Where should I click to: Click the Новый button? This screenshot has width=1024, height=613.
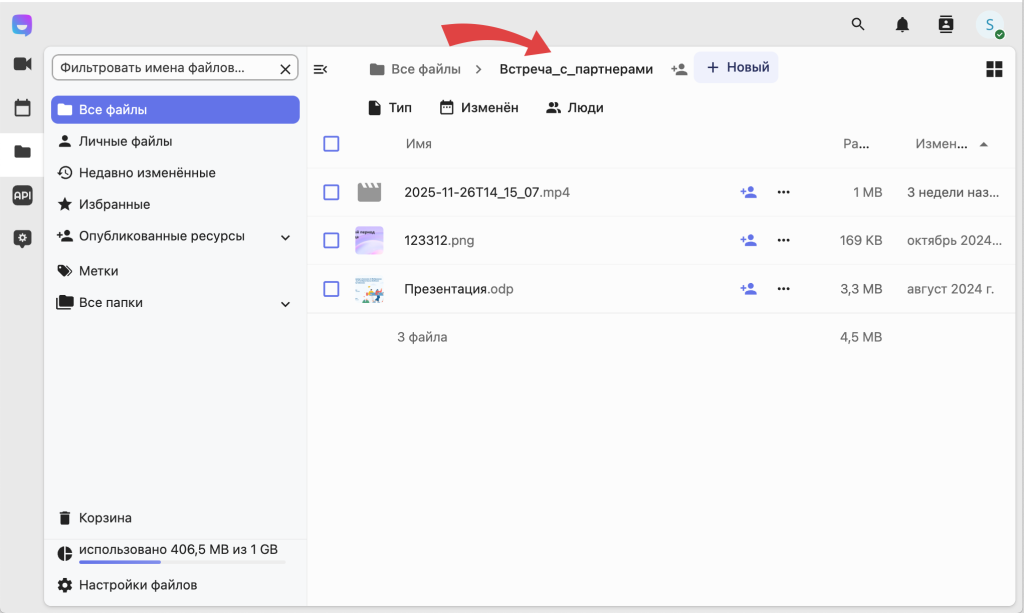pos(737,68)
